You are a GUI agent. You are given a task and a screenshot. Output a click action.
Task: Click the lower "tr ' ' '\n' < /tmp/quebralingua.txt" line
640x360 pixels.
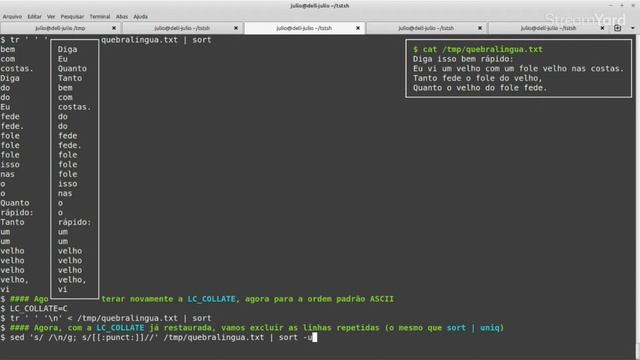[x=106, y=318]
